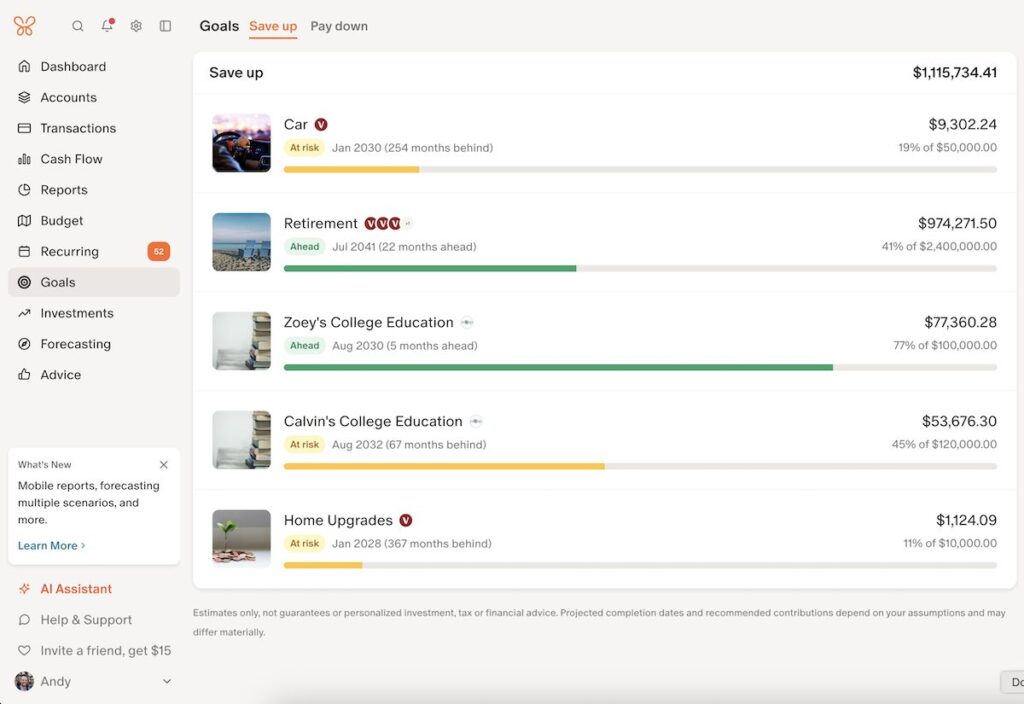Click the invite-a-friend heart icon

[x=24, y=650]
